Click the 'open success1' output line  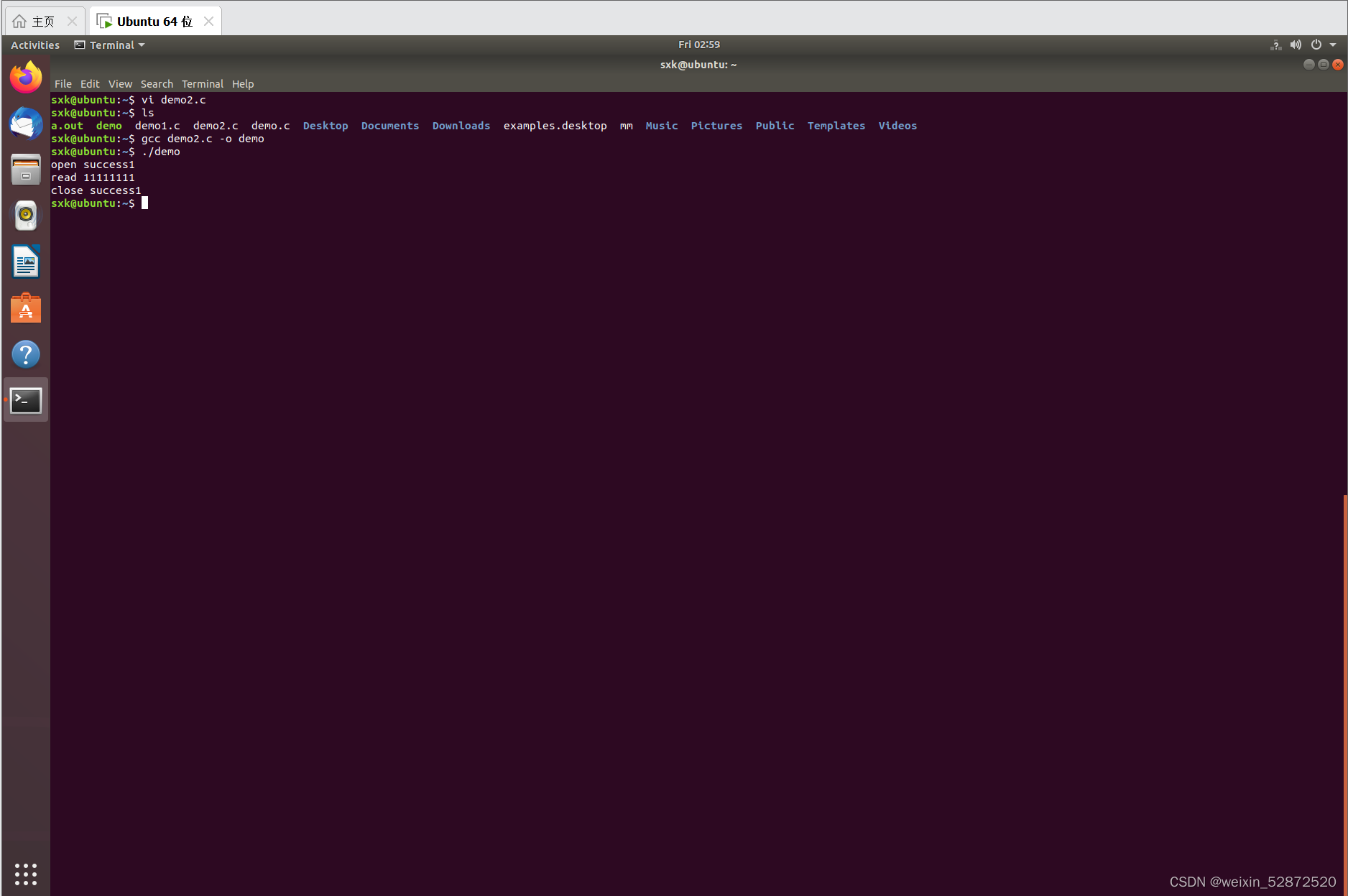[x=93, y=165]
